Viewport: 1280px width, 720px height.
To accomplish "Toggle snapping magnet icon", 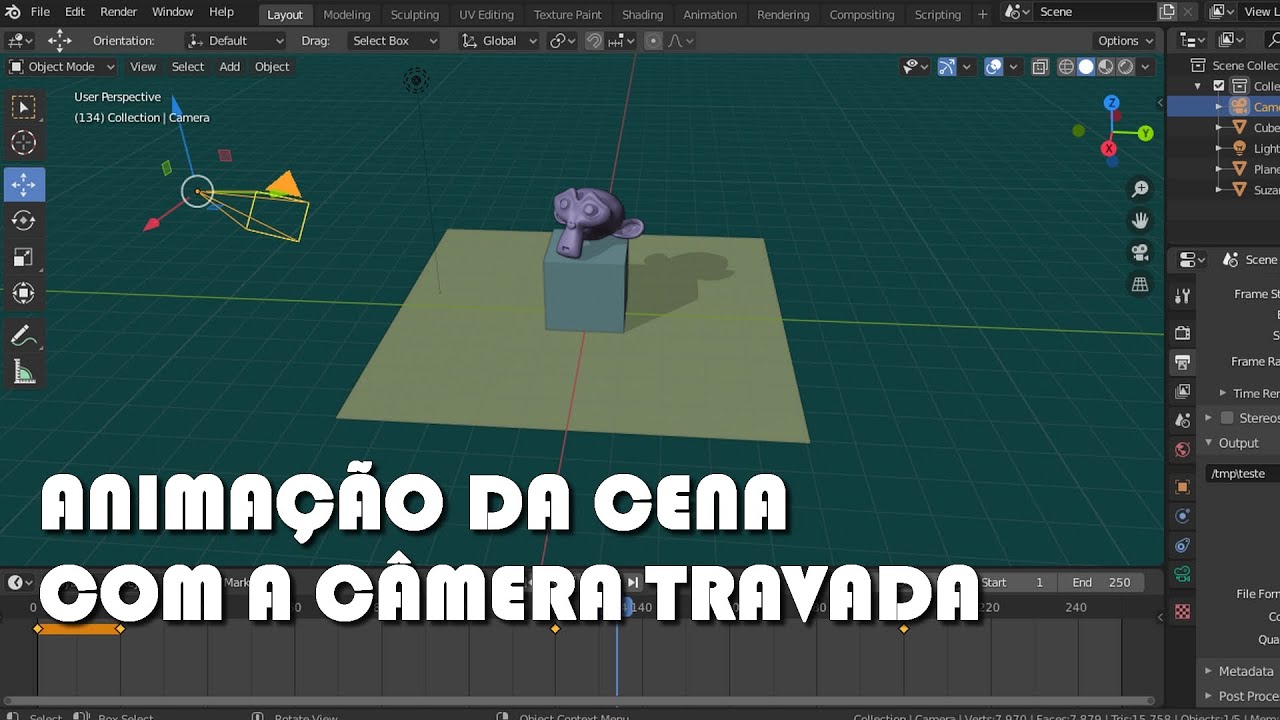I will 594,41.
